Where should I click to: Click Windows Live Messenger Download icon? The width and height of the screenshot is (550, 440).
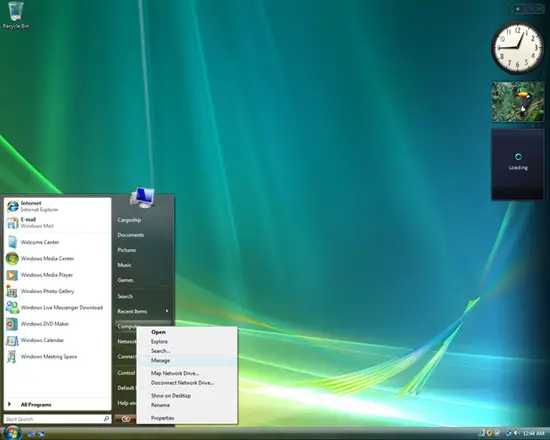12,308
